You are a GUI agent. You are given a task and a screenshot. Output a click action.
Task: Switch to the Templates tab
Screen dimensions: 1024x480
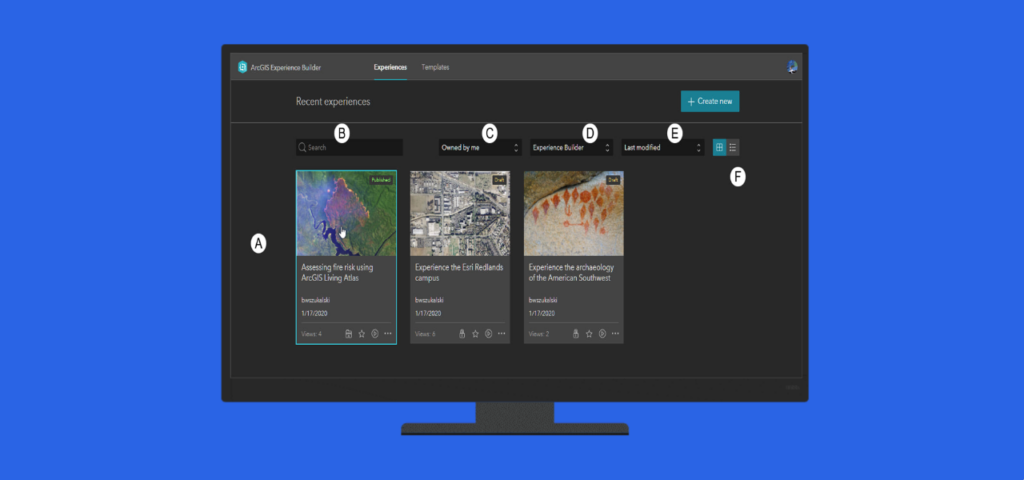[435, 67]
